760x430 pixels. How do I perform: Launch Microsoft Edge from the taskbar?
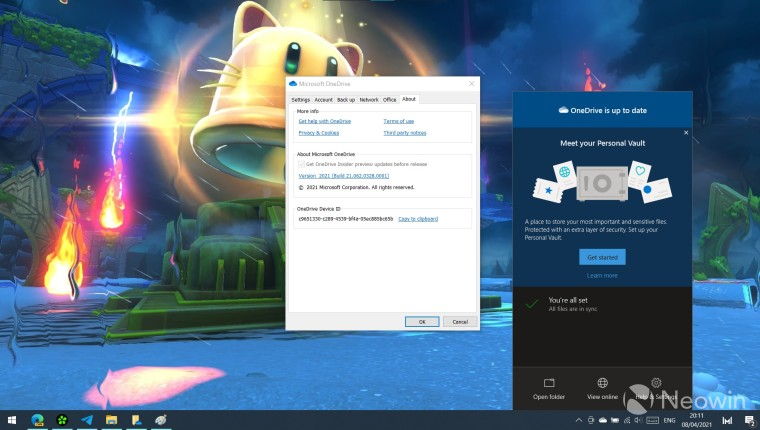click(x=37, y=420)
